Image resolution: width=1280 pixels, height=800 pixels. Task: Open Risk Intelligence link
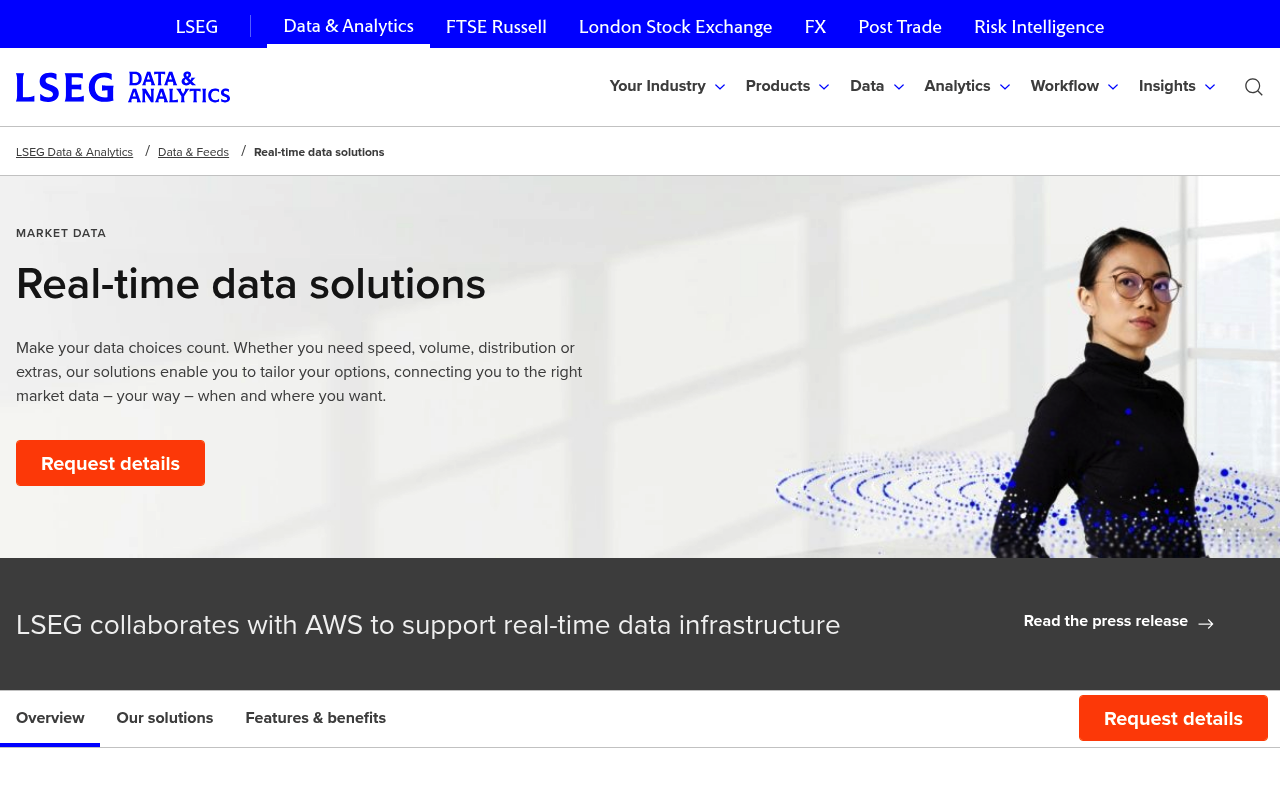(x=1039, y=27)
